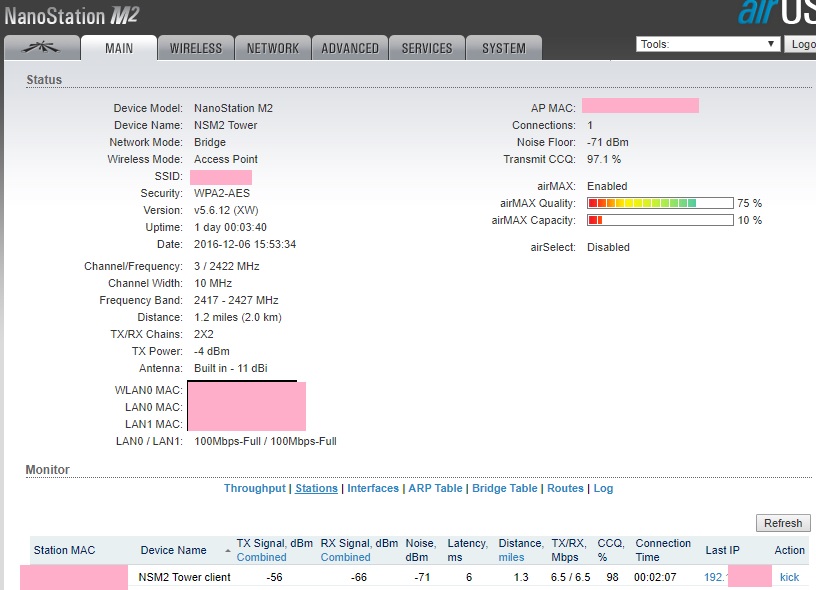Click the Logout button
The image size is (816, 590).
click(x=801, y=44)
